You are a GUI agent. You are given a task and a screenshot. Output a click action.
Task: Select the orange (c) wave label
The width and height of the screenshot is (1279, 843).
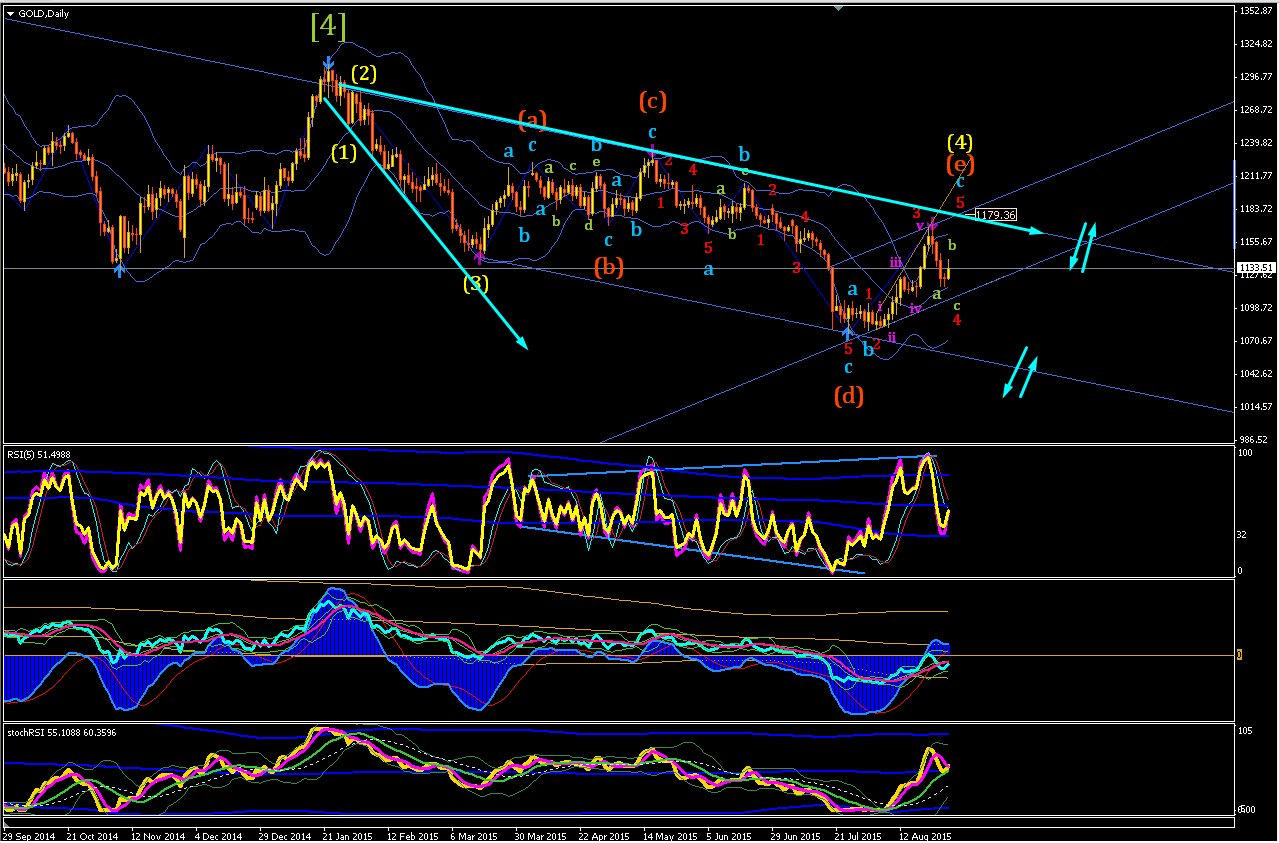coord(651,101)
